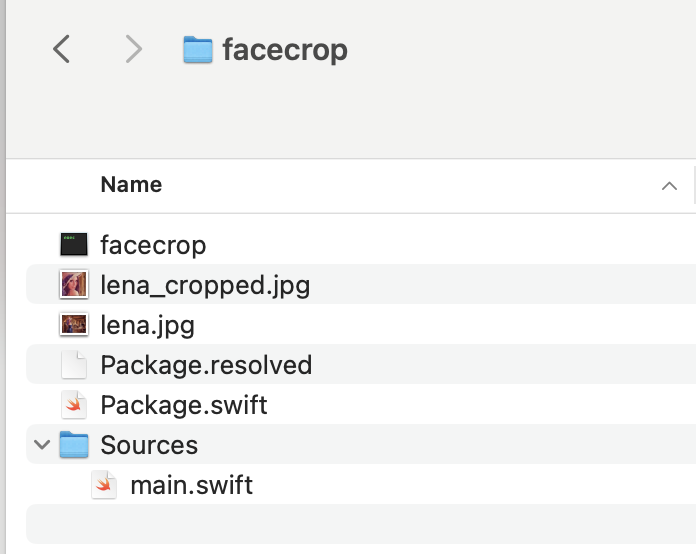The width and height of the screenshot is (696, 554).
Task: Click the Package.swift Swift file icon
Action: click(x=74, y=405)
